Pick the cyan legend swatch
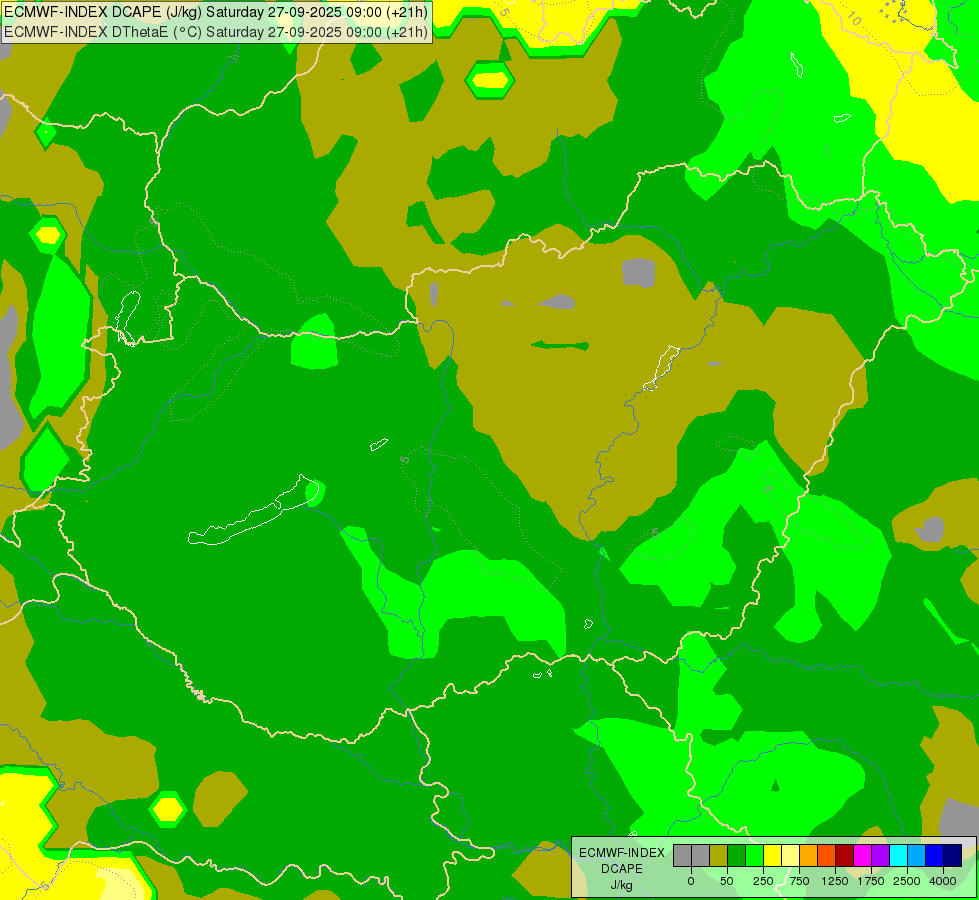 [898, 856]
